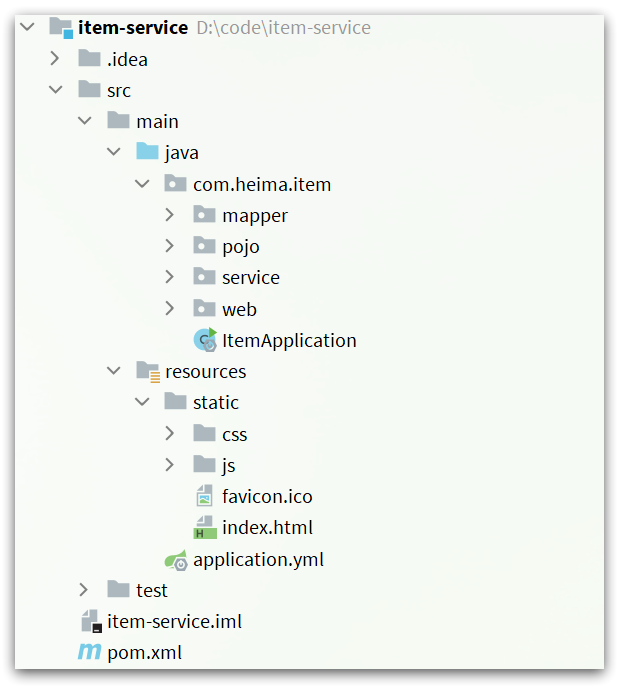Select the pojo package

point(240,246)
